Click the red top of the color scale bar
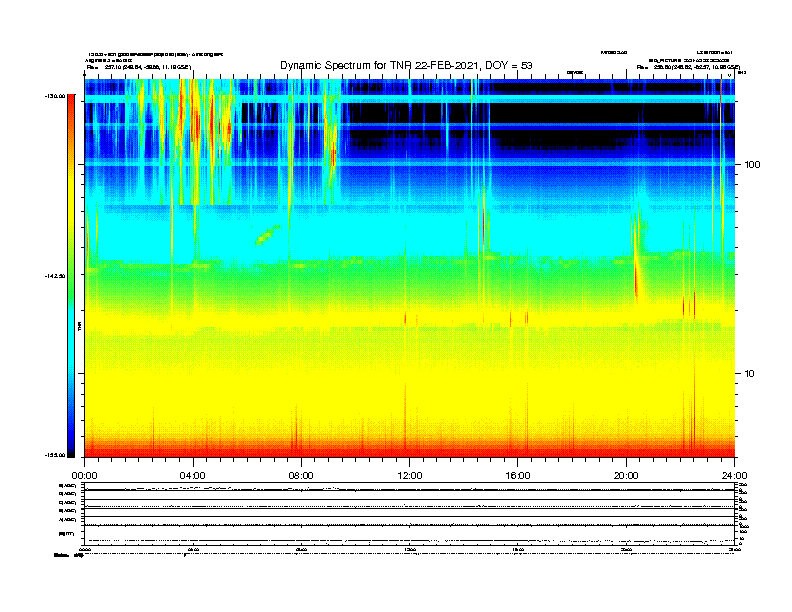 71,104
